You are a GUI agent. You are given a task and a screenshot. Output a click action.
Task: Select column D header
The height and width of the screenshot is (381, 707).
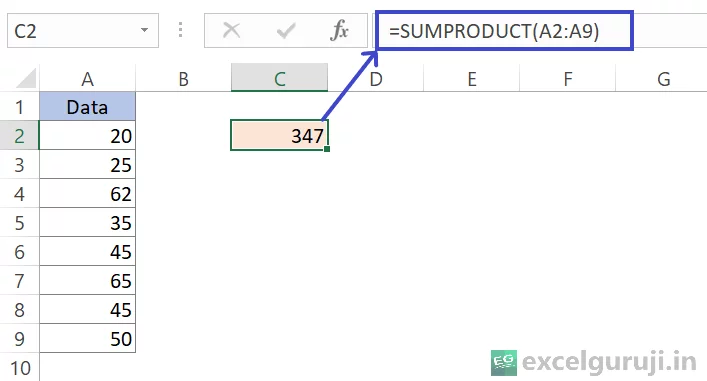[376, 78]
